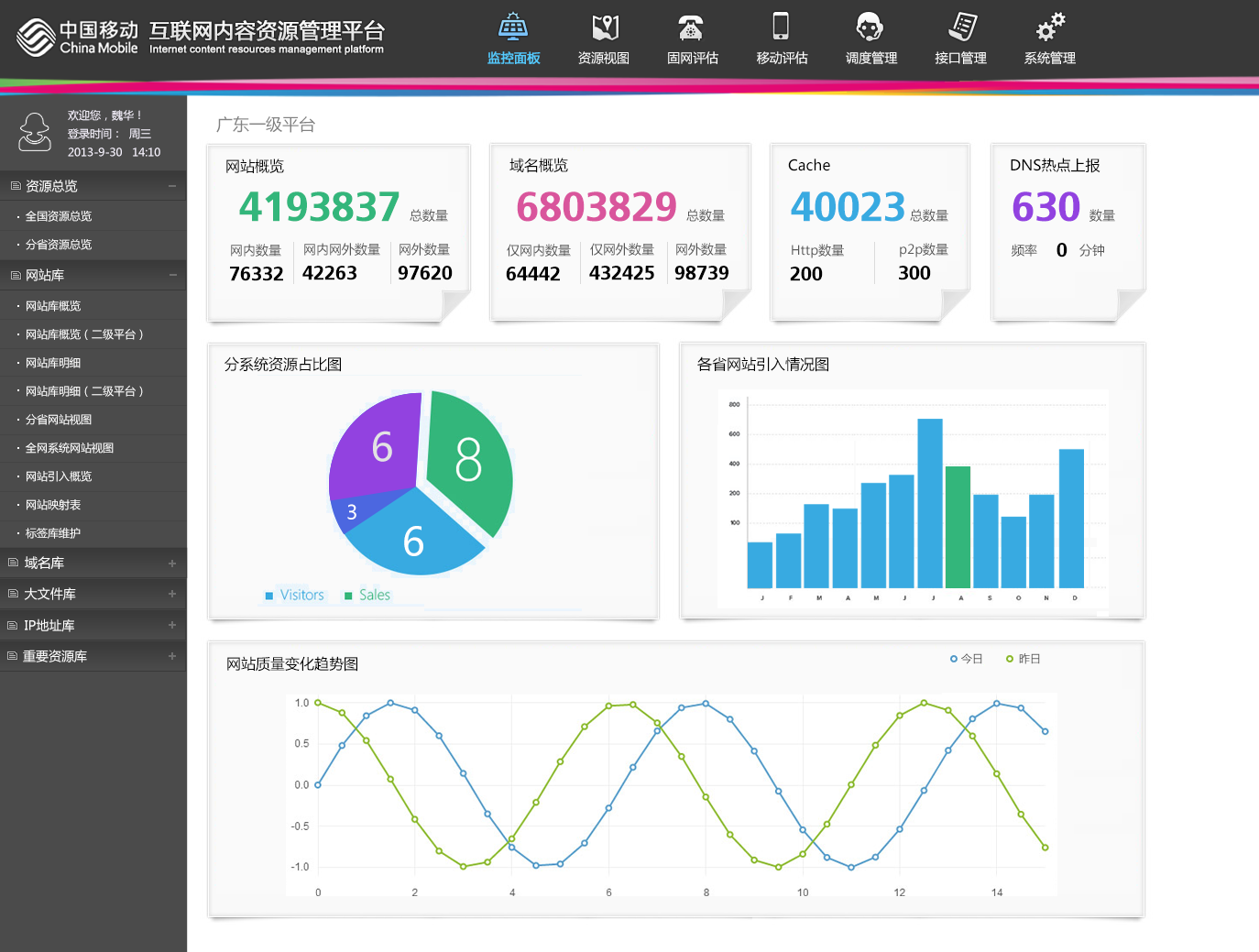The image size is (1259, 952).
Task: Open 全国资源总览 in the sidebar
Action: coord(59,216)
